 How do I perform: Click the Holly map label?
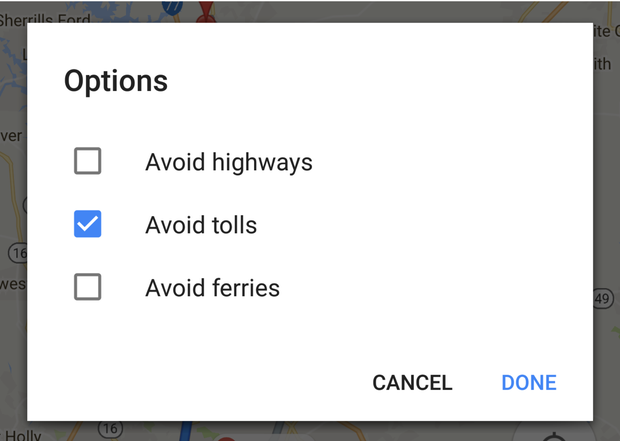(x=22, y=432)
